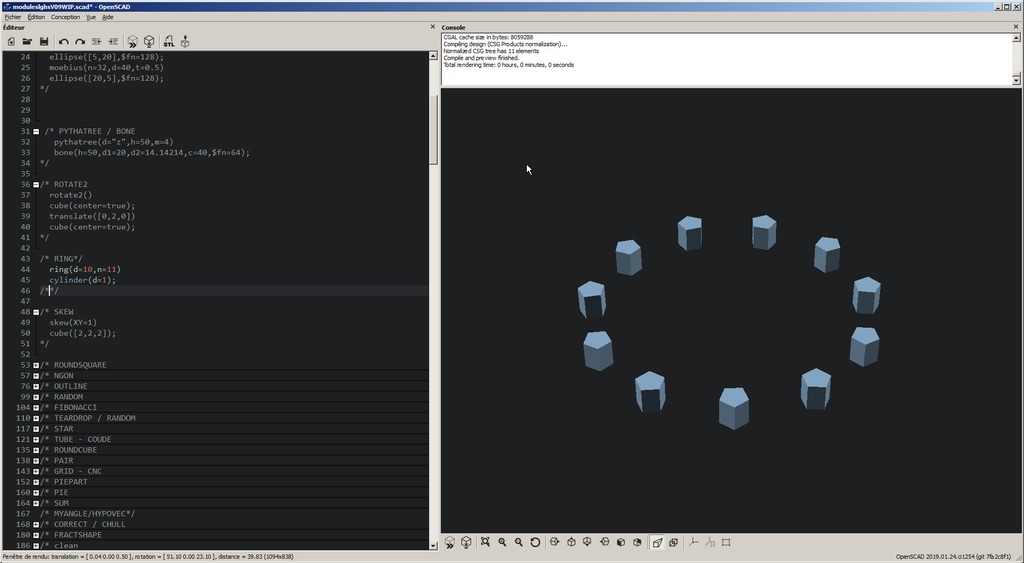Image resolution: width=1024 pixels, height=563 pixels.
Task: Save the file with the floppy disk icon
Action: 44,42
